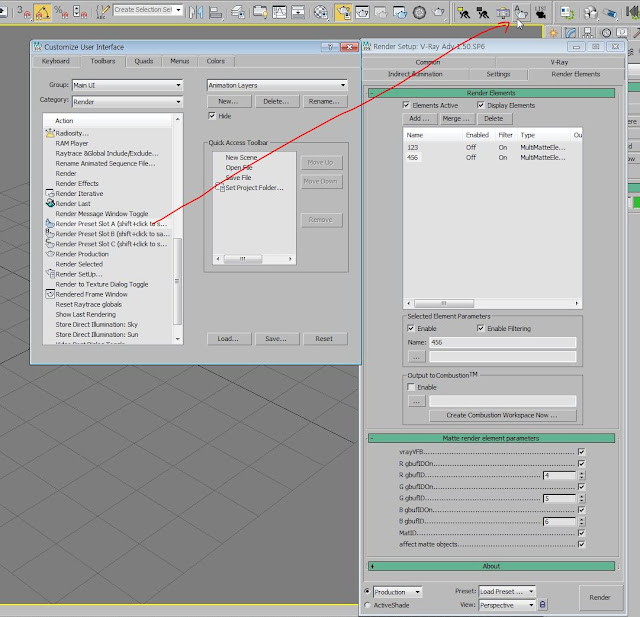640x617 pixels.
Task: Click the Add ... render element button
Action: click(x=420, y=118)
